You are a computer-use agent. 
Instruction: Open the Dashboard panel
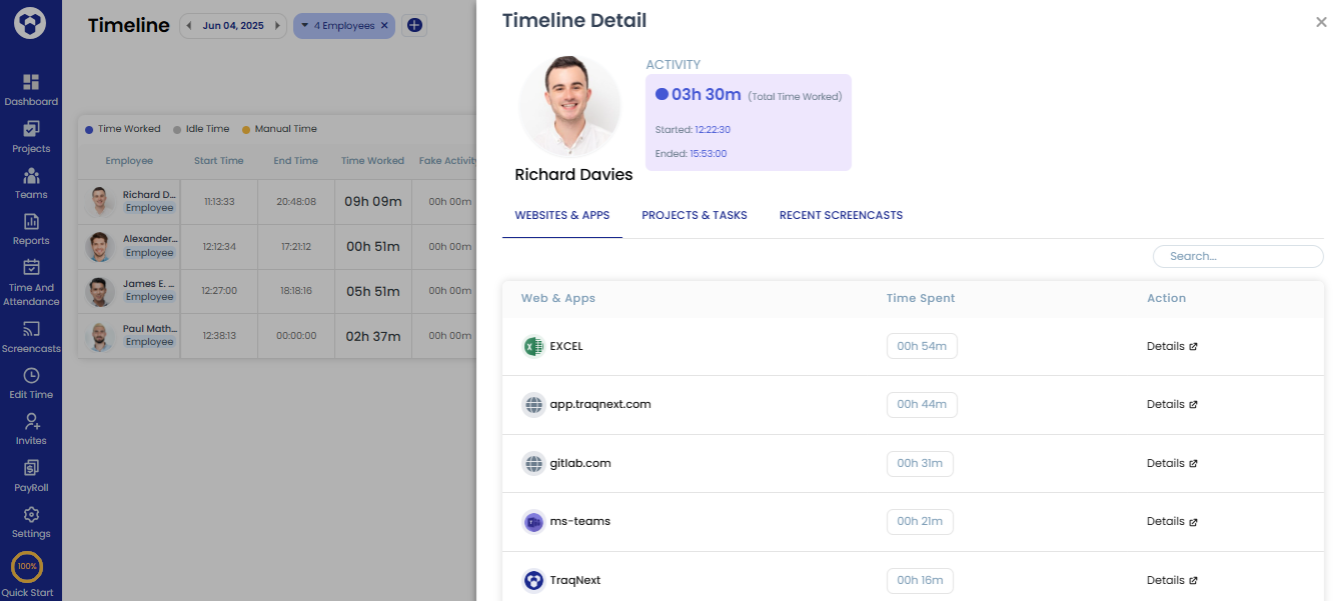(31, 90)
